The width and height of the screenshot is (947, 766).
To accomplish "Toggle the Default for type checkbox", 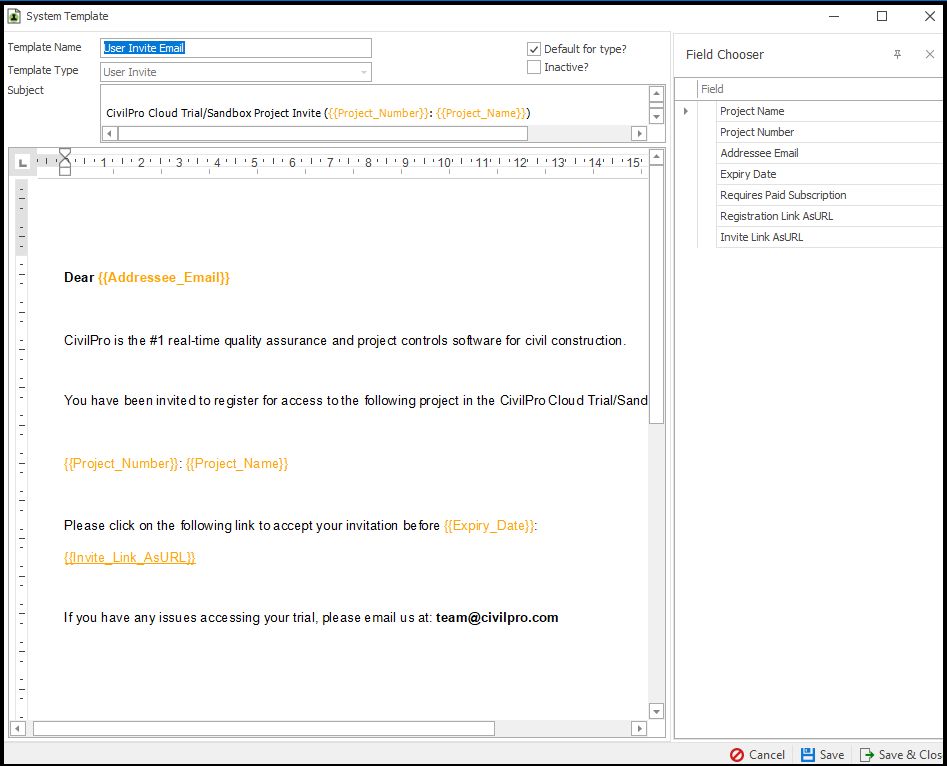I will pyautogui.click(x=534, y=49).
